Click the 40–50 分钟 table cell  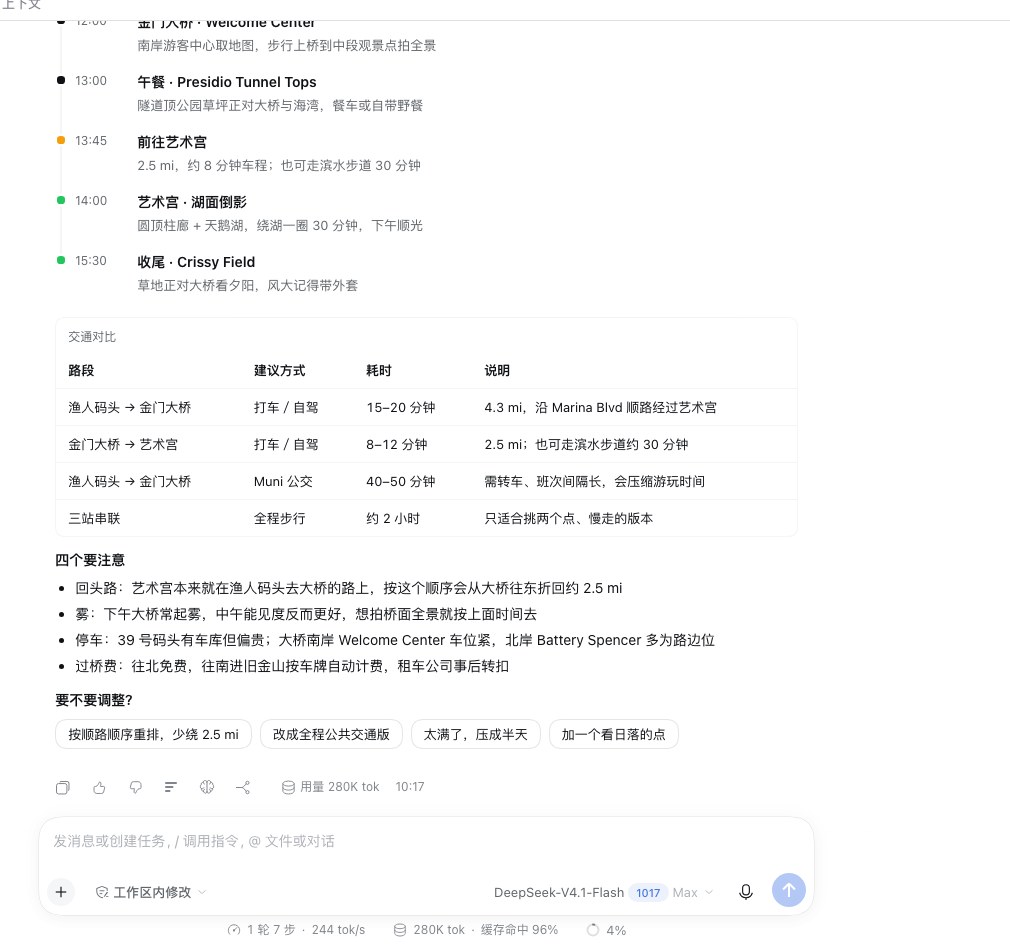(x=401, y=482)
